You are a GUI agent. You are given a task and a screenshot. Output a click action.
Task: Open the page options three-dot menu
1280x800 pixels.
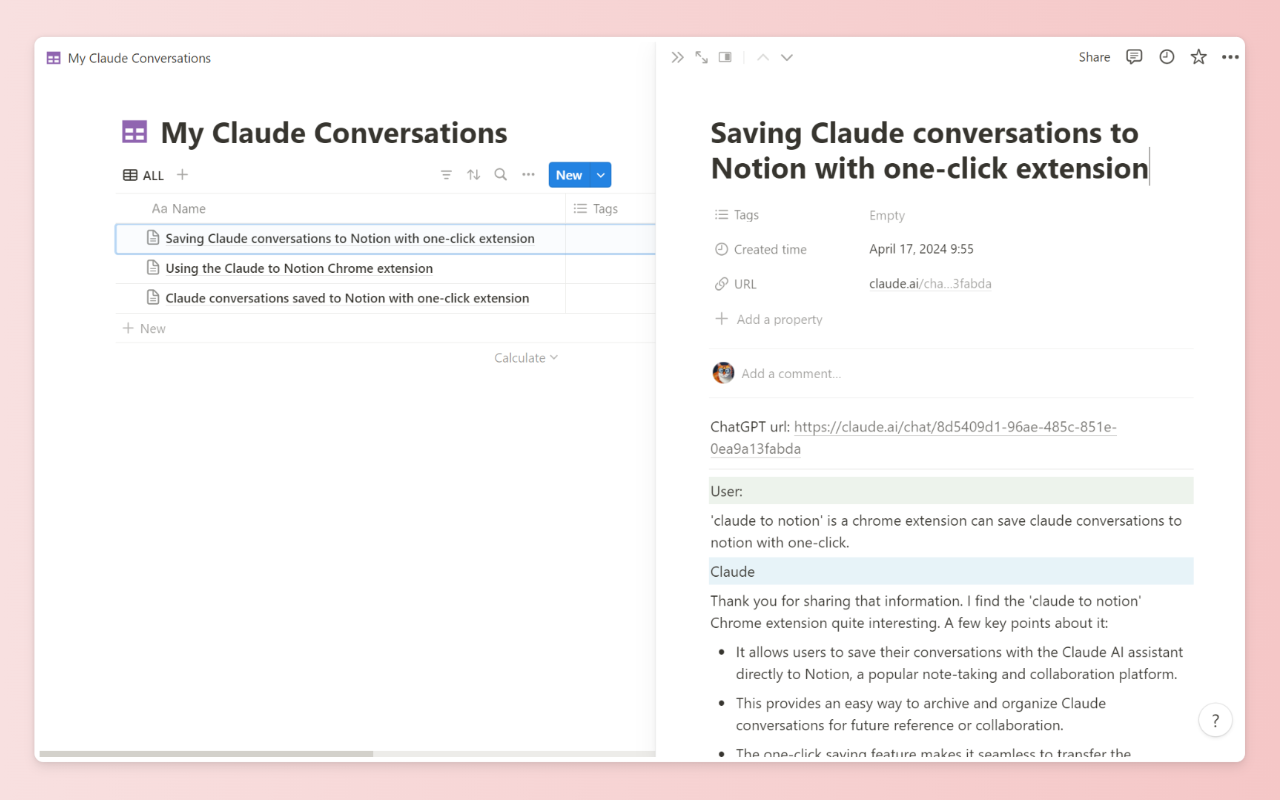1230,57
